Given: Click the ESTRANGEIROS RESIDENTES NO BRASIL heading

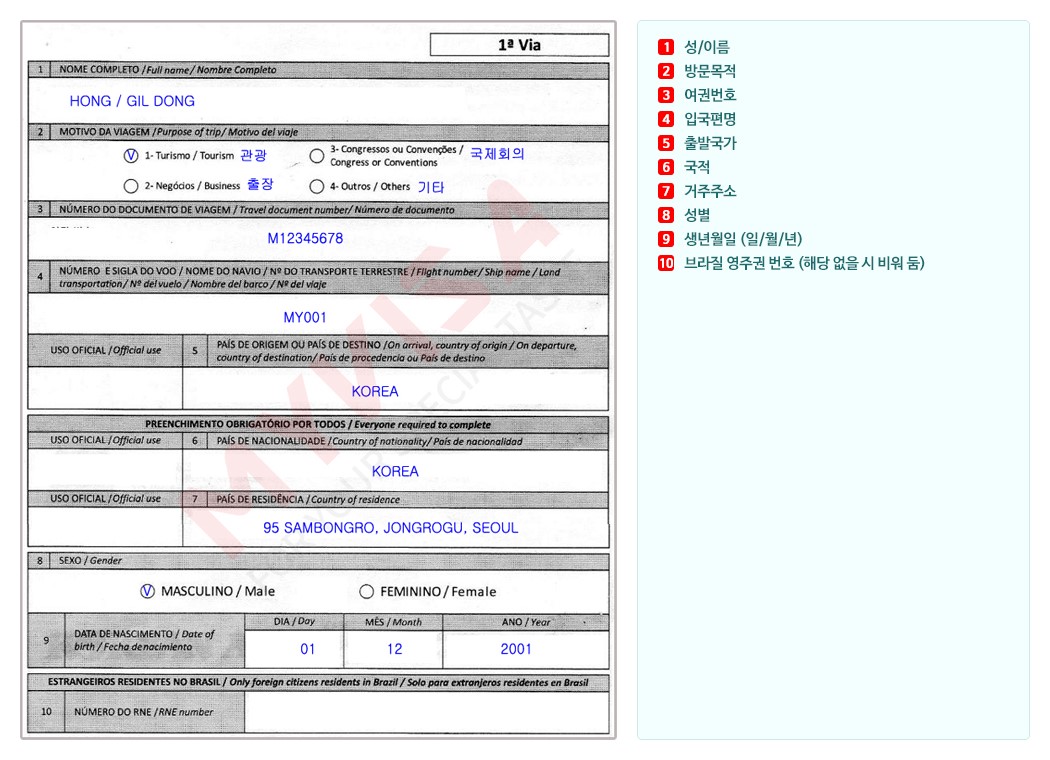Looking at the screenshot, I should click(318, 682).
